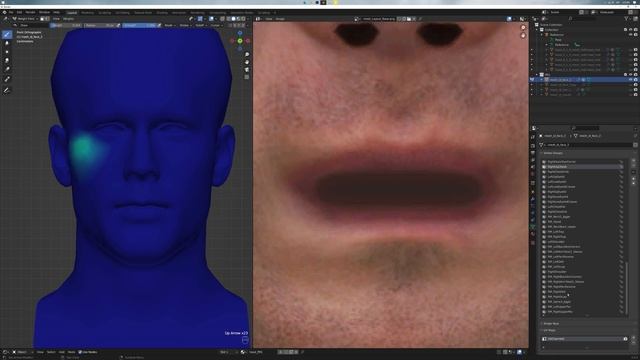Open the File menu
This screenshot has height=360, width=640.
point(11,12)
